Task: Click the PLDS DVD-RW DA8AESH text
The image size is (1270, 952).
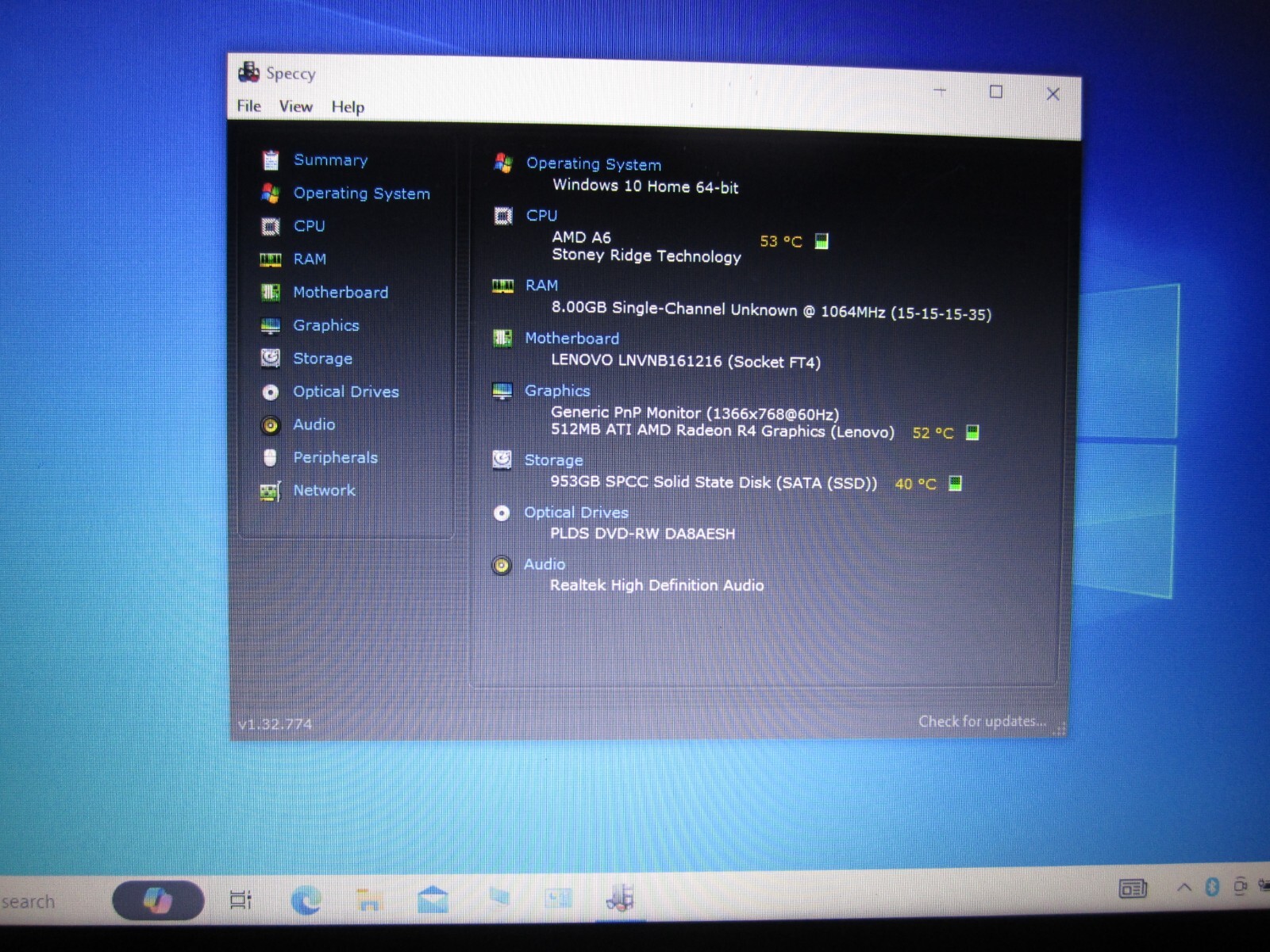Action: [x=642, y=533]
